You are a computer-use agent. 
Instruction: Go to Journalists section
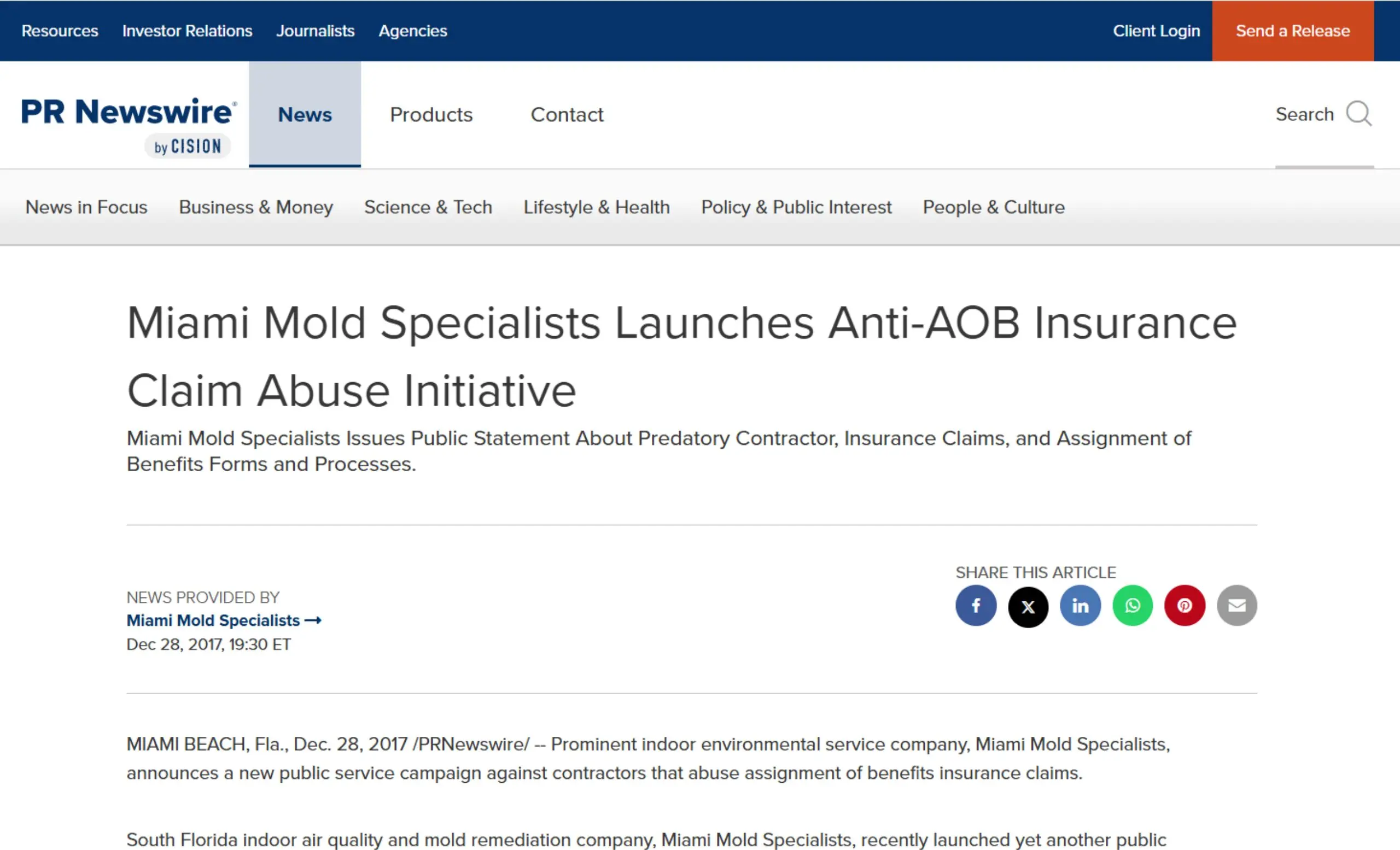316,31
